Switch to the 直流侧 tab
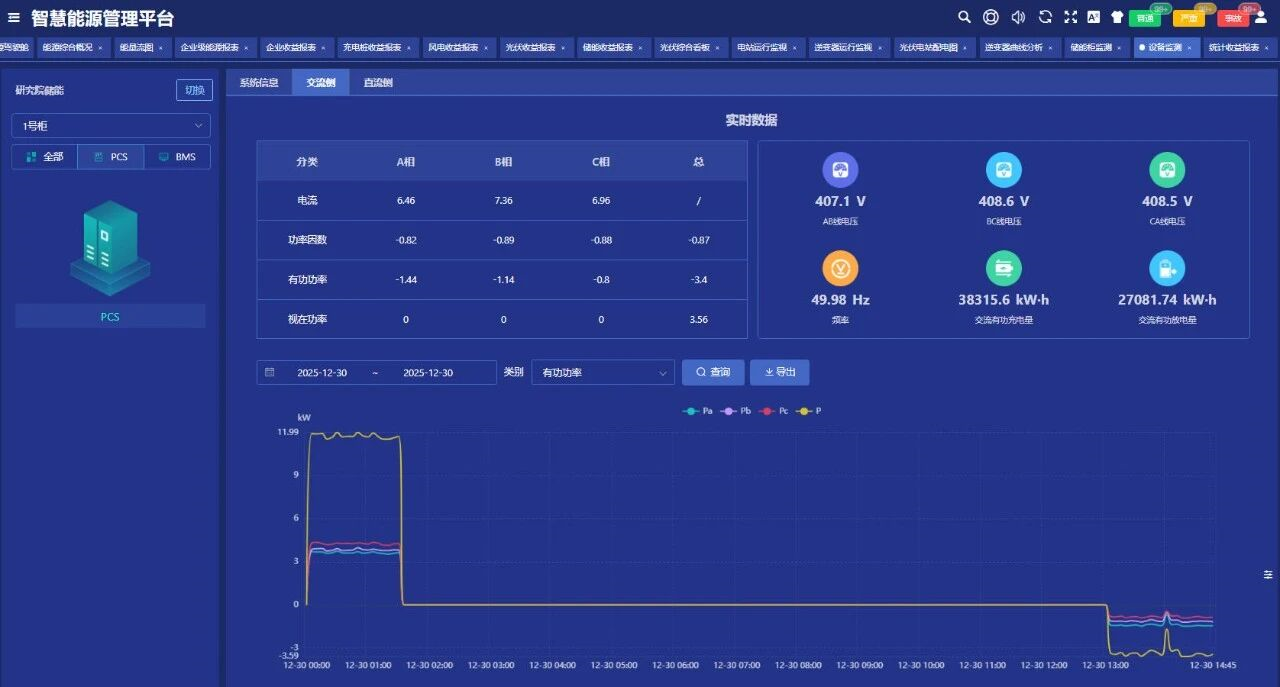The width and height of the screenshot is (1280, 687). pos(377,83)
